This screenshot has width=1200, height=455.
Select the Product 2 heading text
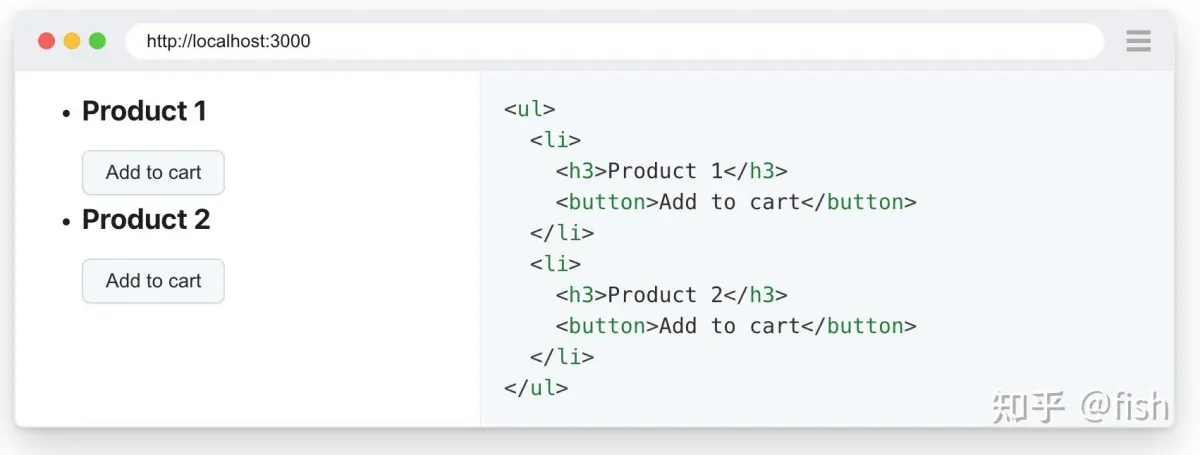(146, 220)
